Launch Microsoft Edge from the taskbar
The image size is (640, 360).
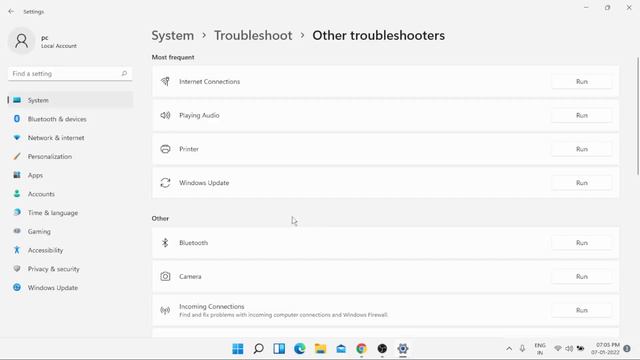300,349
